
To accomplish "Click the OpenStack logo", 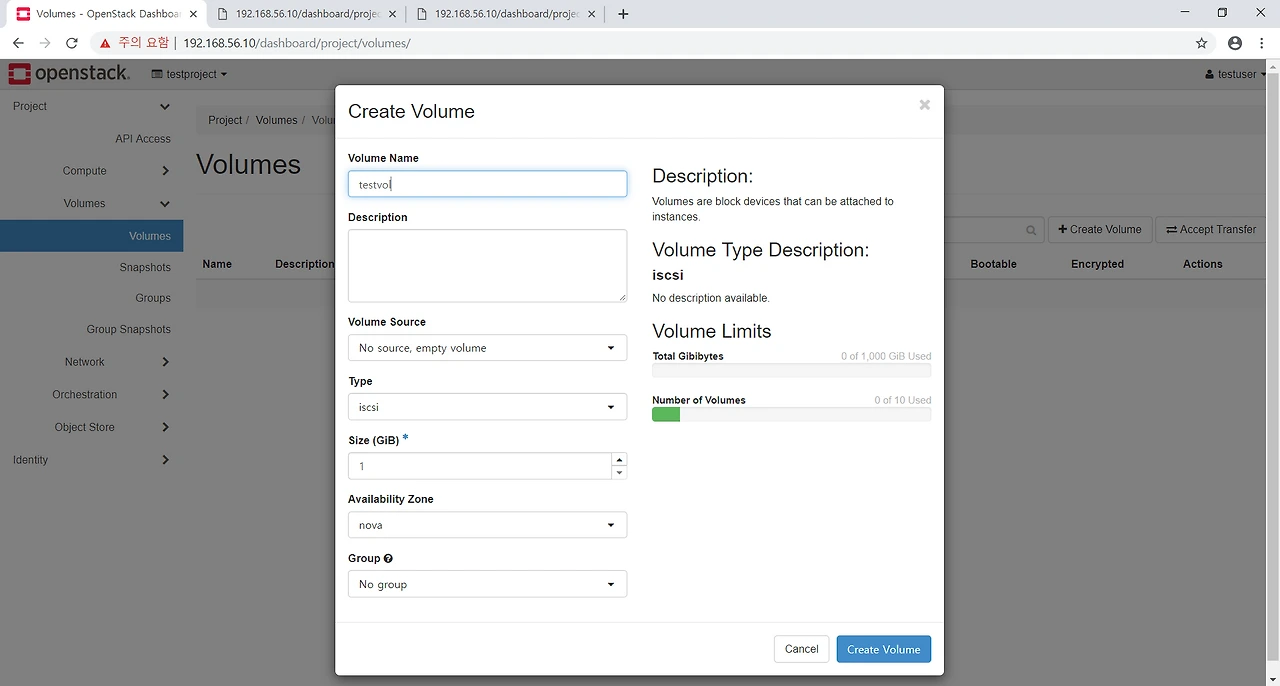I will pos(69,74).
